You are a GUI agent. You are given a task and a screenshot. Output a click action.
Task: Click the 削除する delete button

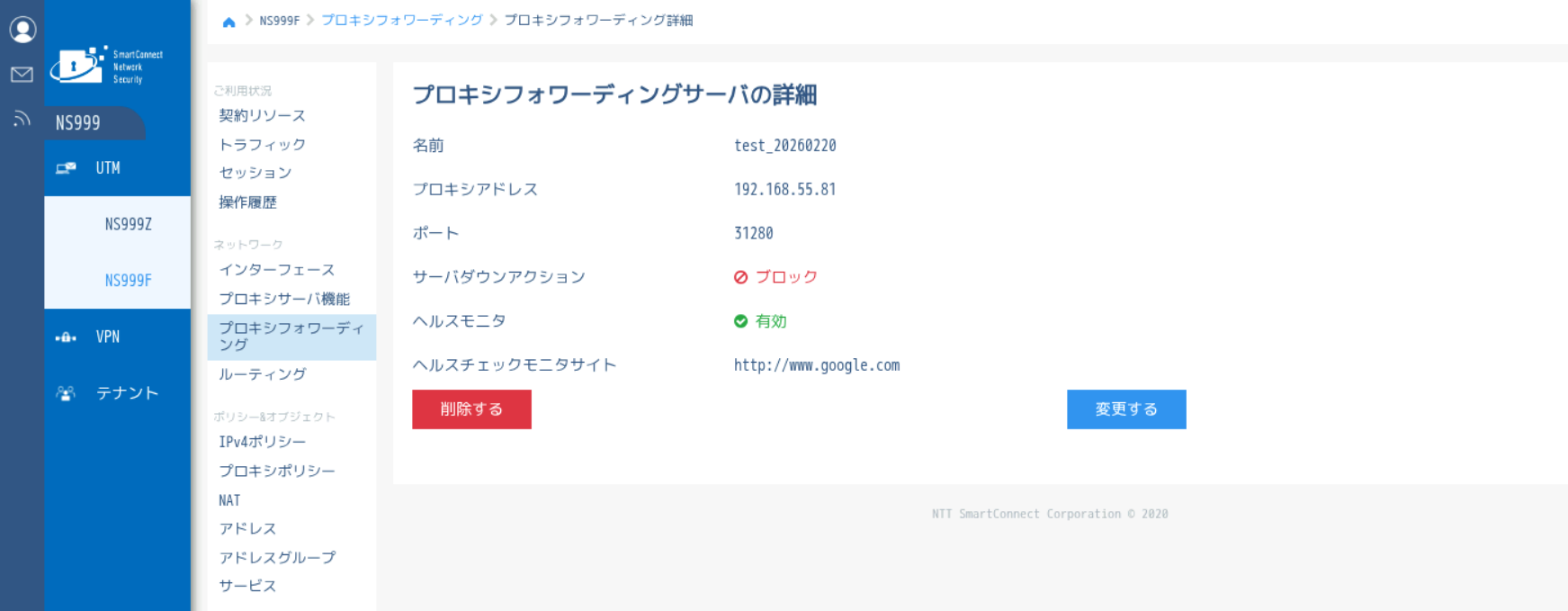471,409
